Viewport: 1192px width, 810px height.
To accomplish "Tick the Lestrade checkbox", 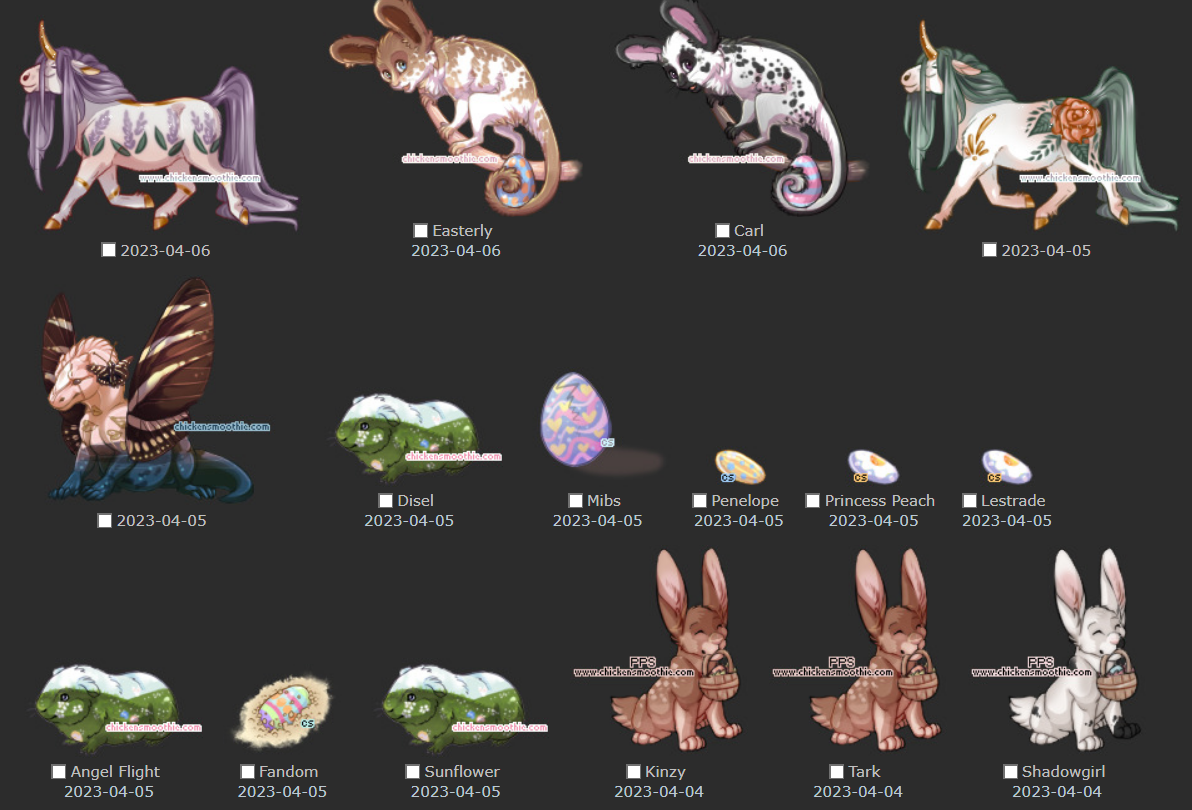I will pos(969,501).
